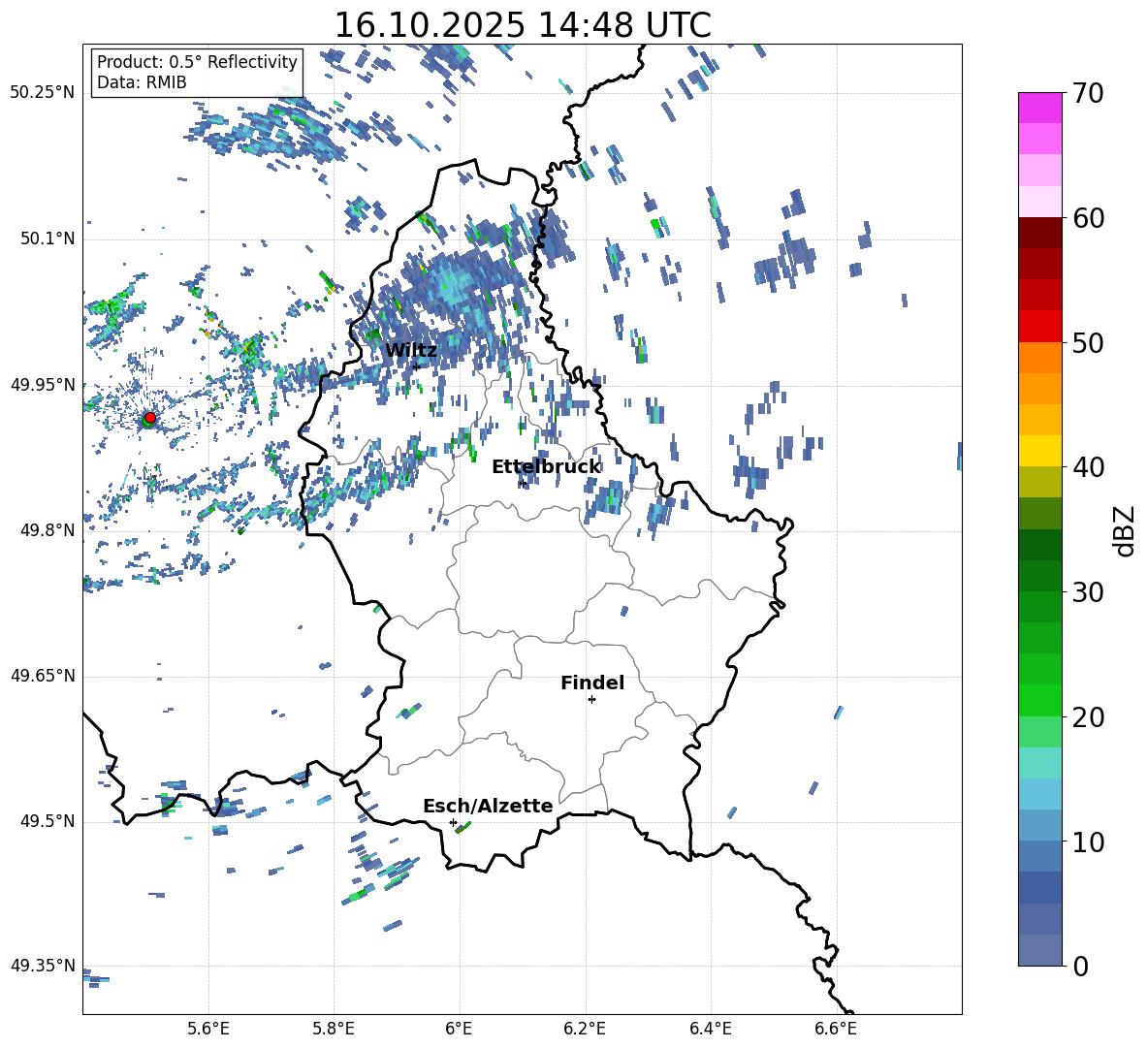Click the 49.95°N latitude label
This screenshot has height=1048, width=1148.
(x=43, y=385)
